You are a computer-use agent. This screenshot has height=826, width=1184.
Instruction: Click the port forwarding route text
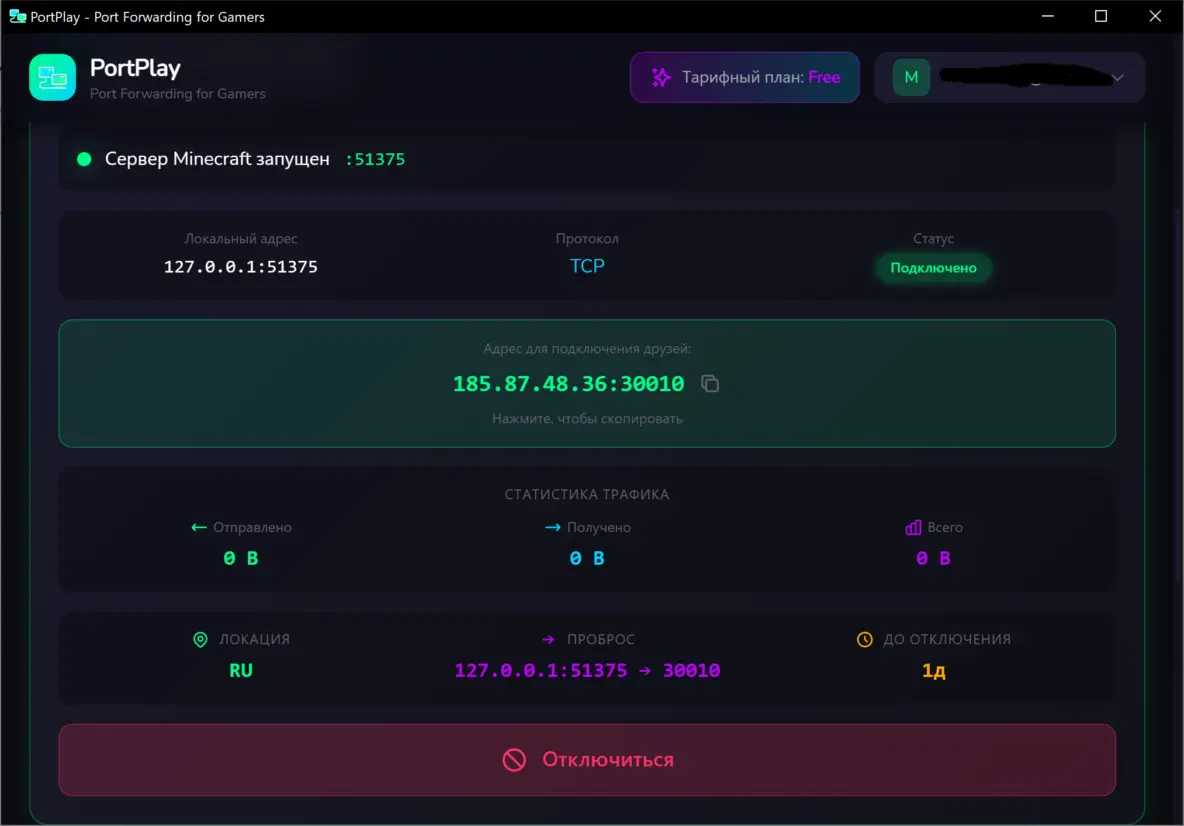587,670
